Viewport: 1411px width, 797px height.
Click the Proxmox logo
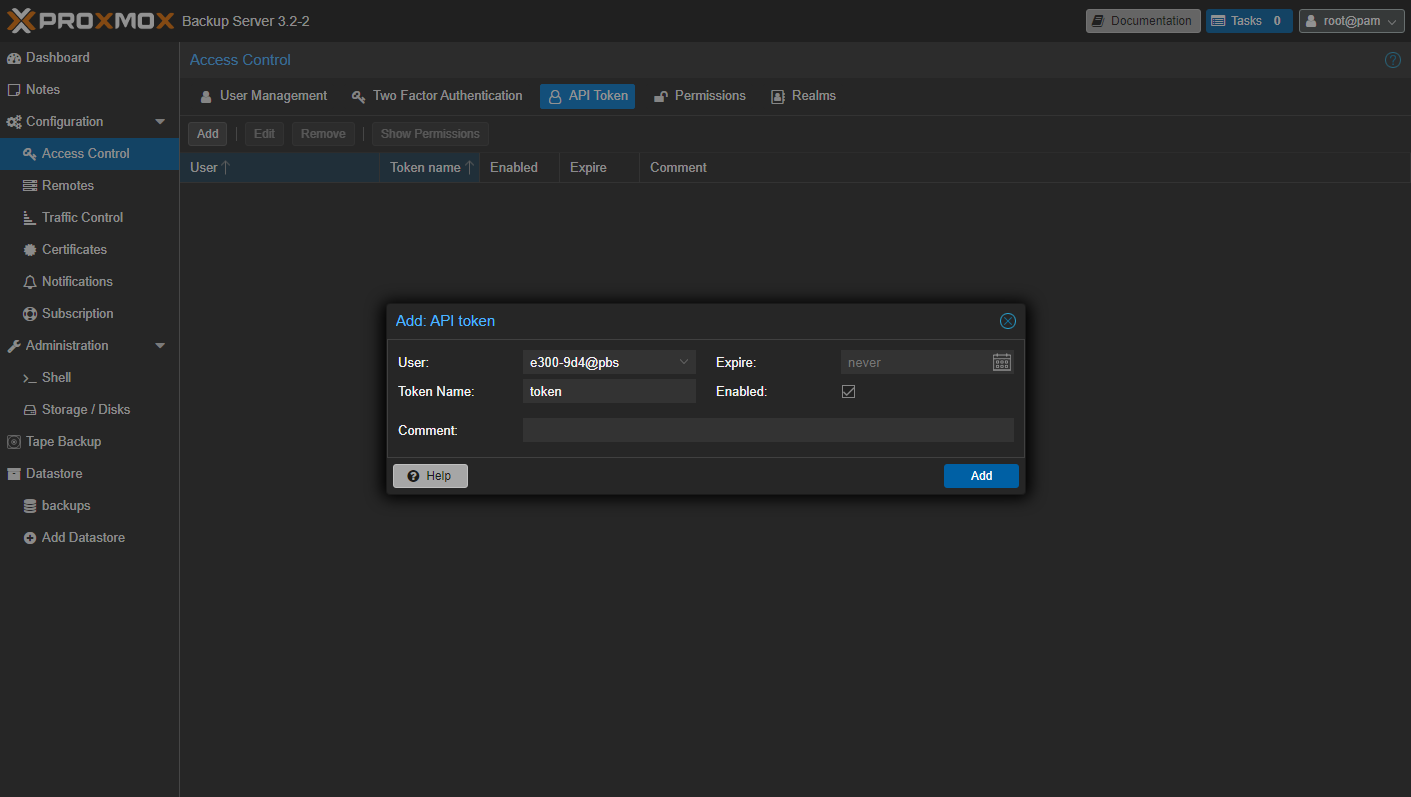pos(91,20)
